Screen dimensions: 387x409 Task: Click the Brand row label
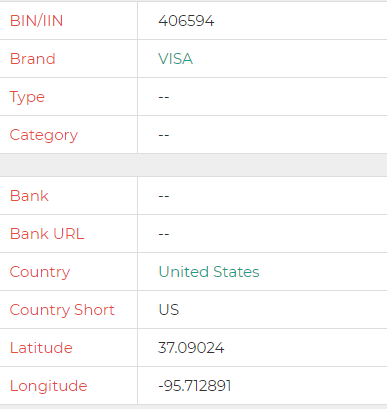[x=33, y=59]
